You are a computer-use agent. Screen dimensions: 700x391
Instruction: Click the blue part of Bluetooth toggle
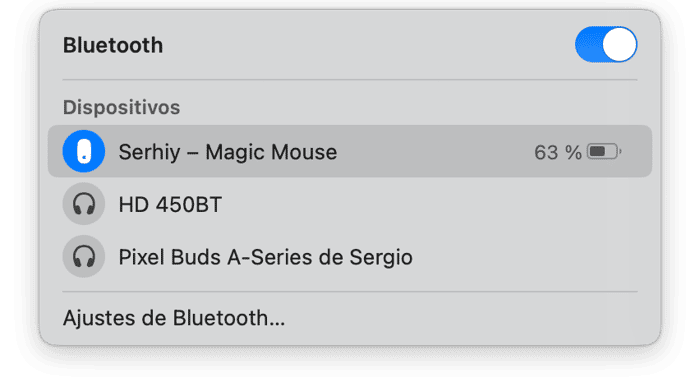589,45
